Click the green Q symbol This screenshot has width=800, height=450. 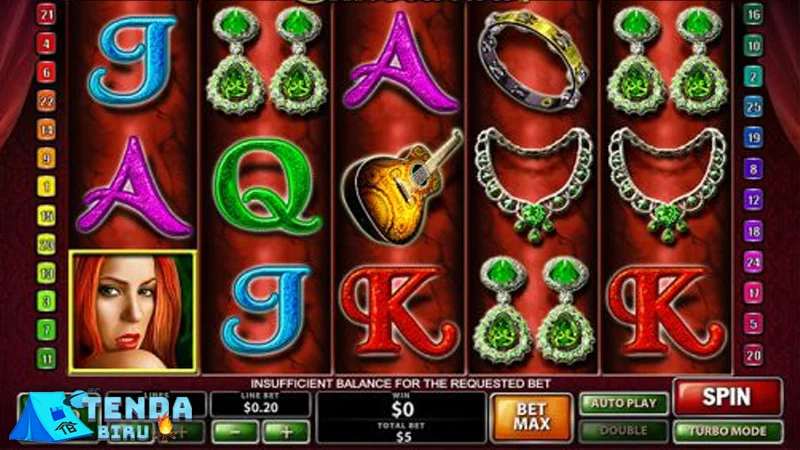click(x=267, y=186)
